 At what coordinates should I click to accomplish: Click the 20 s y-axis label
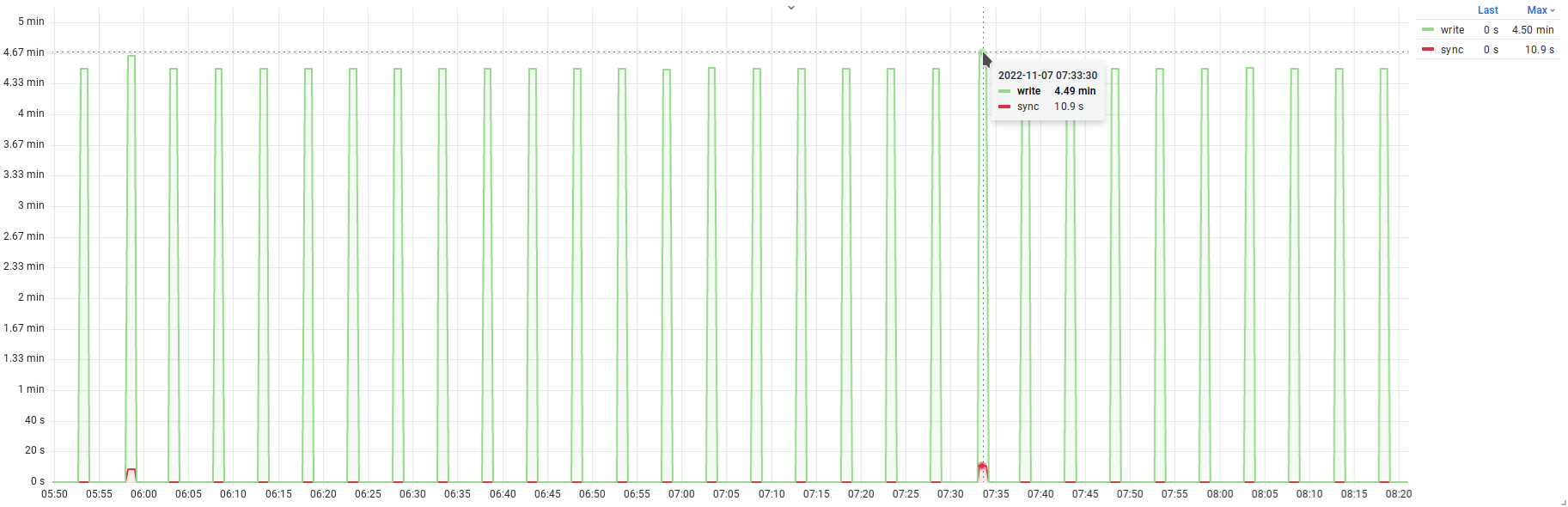click(x=34, y=450)
